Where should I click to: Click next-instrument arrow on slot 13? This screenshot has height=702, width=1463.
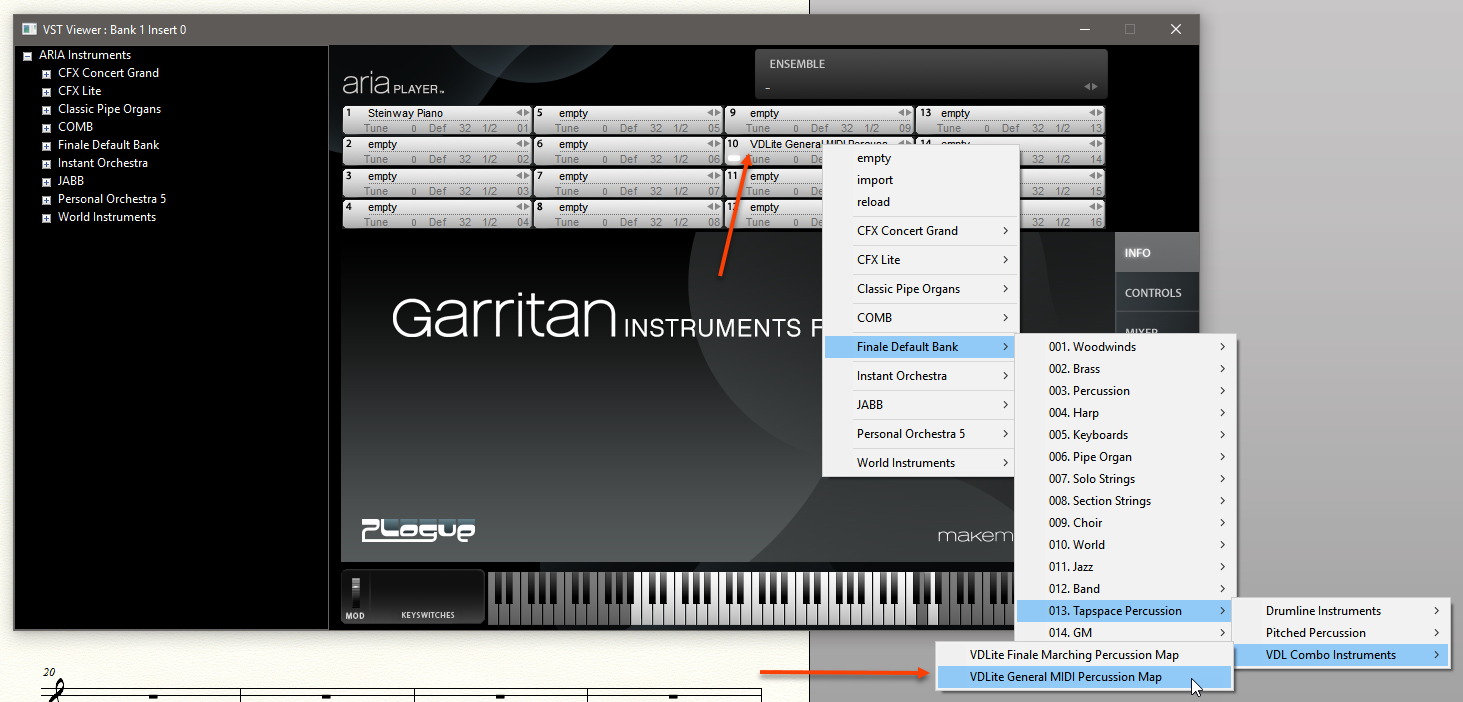[x=1100, y=113]
